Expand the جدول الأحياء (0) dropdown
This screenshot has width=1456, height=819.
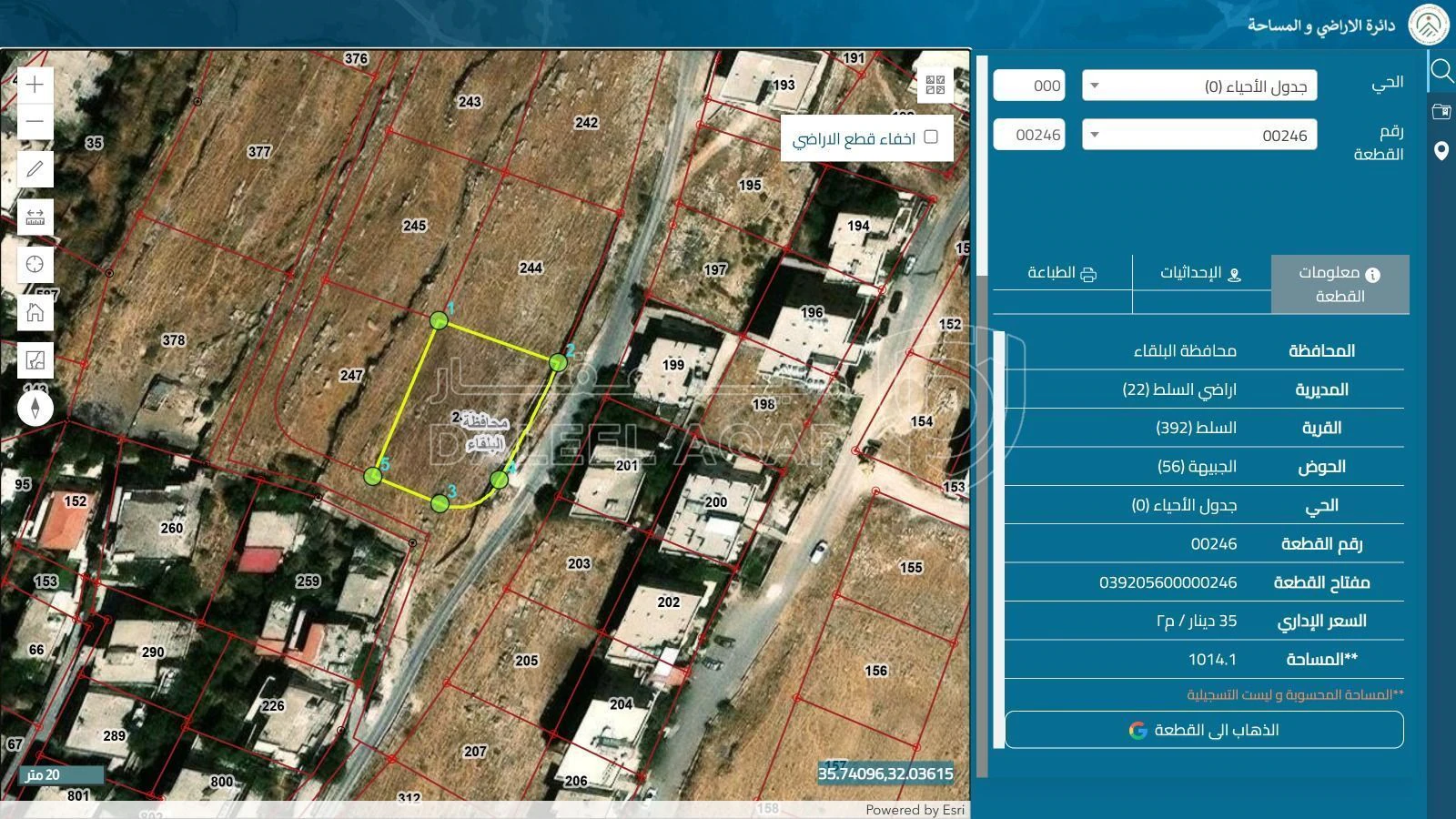pyautogui.click(x=1199, y=86)
